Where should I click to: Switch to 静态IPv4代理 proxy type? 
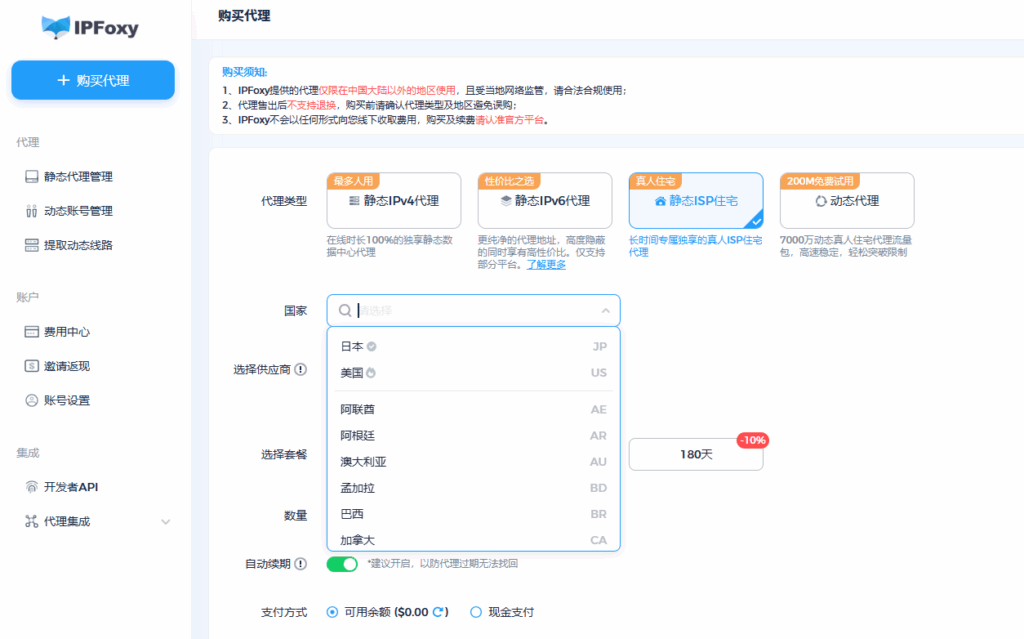click(x=394, y=201)
